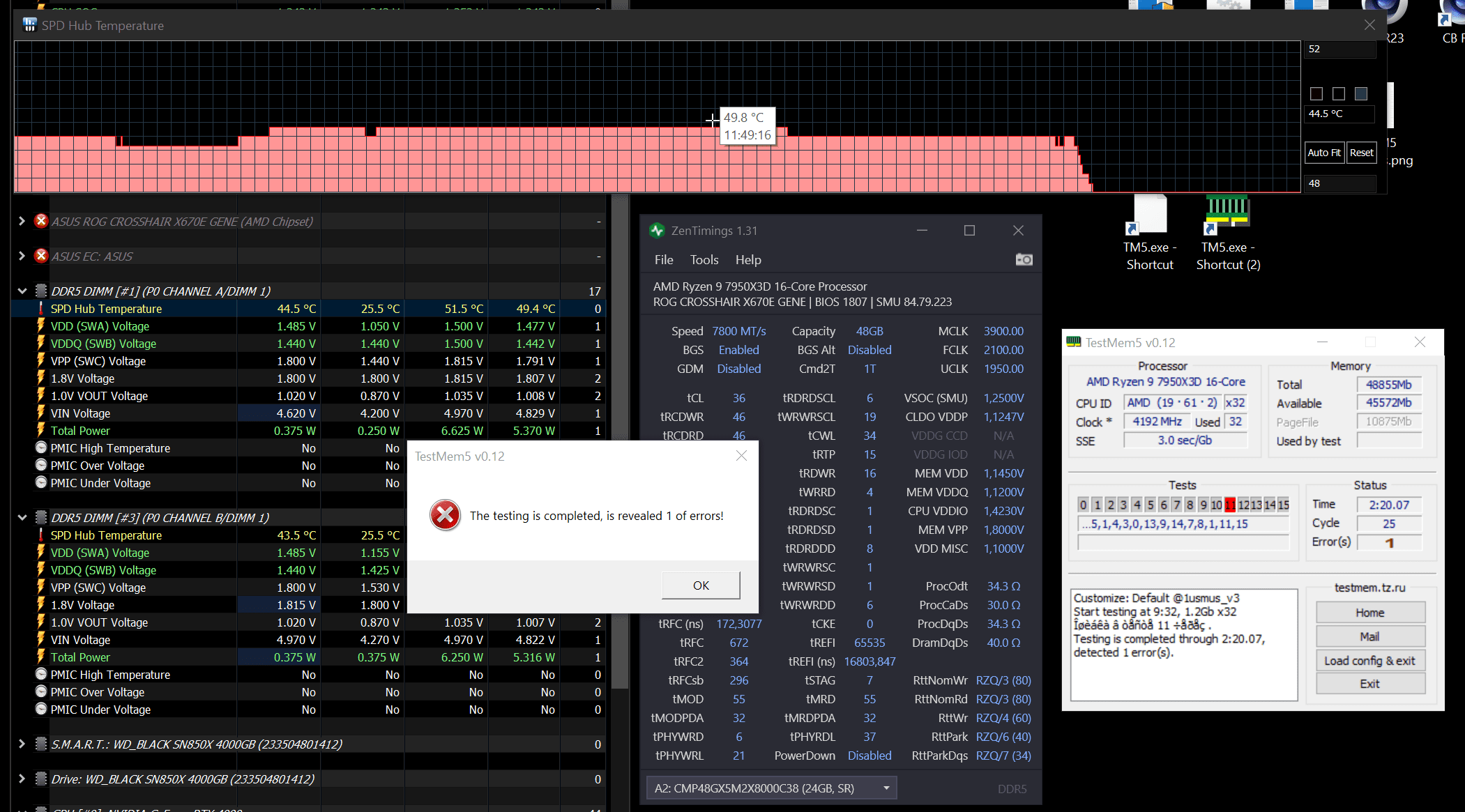
Task: Click the ZenTimings green app icon in title bar
Action: pos(656,230)
